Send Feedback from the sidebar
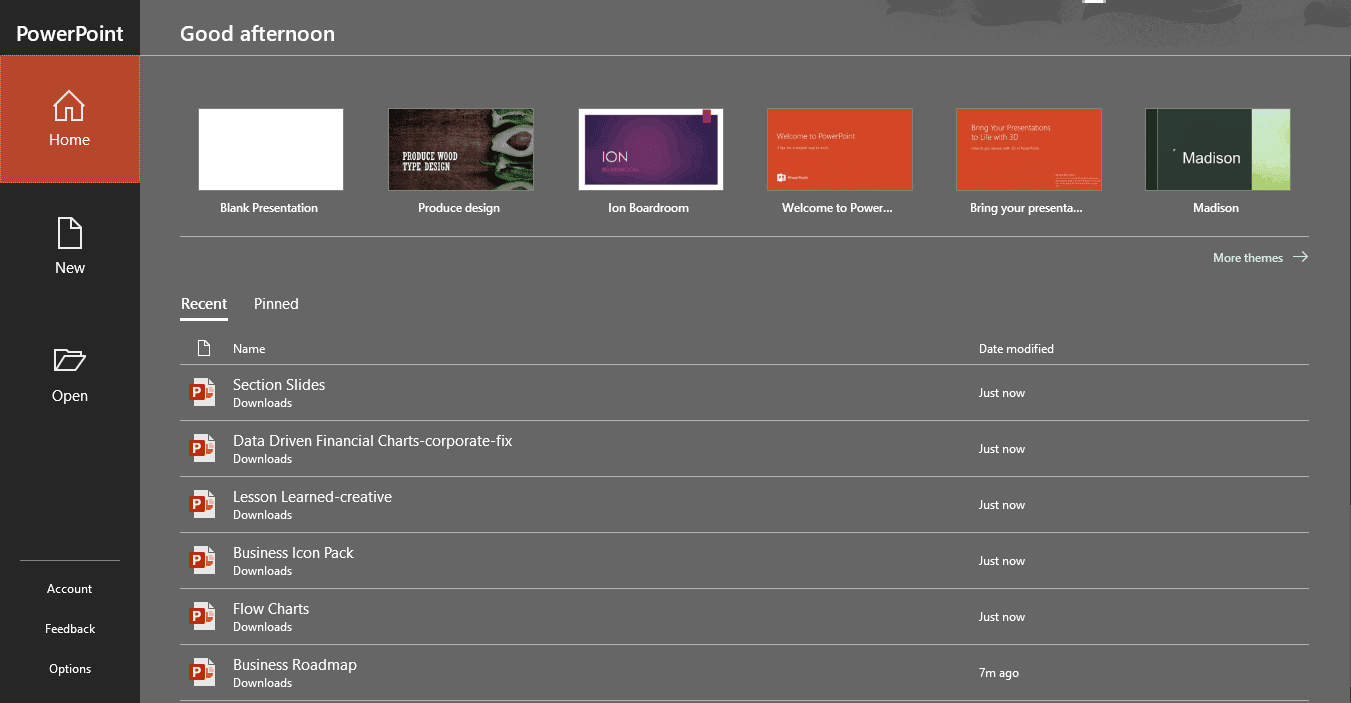The image size is (1351, 703). (x=69, y=628)
